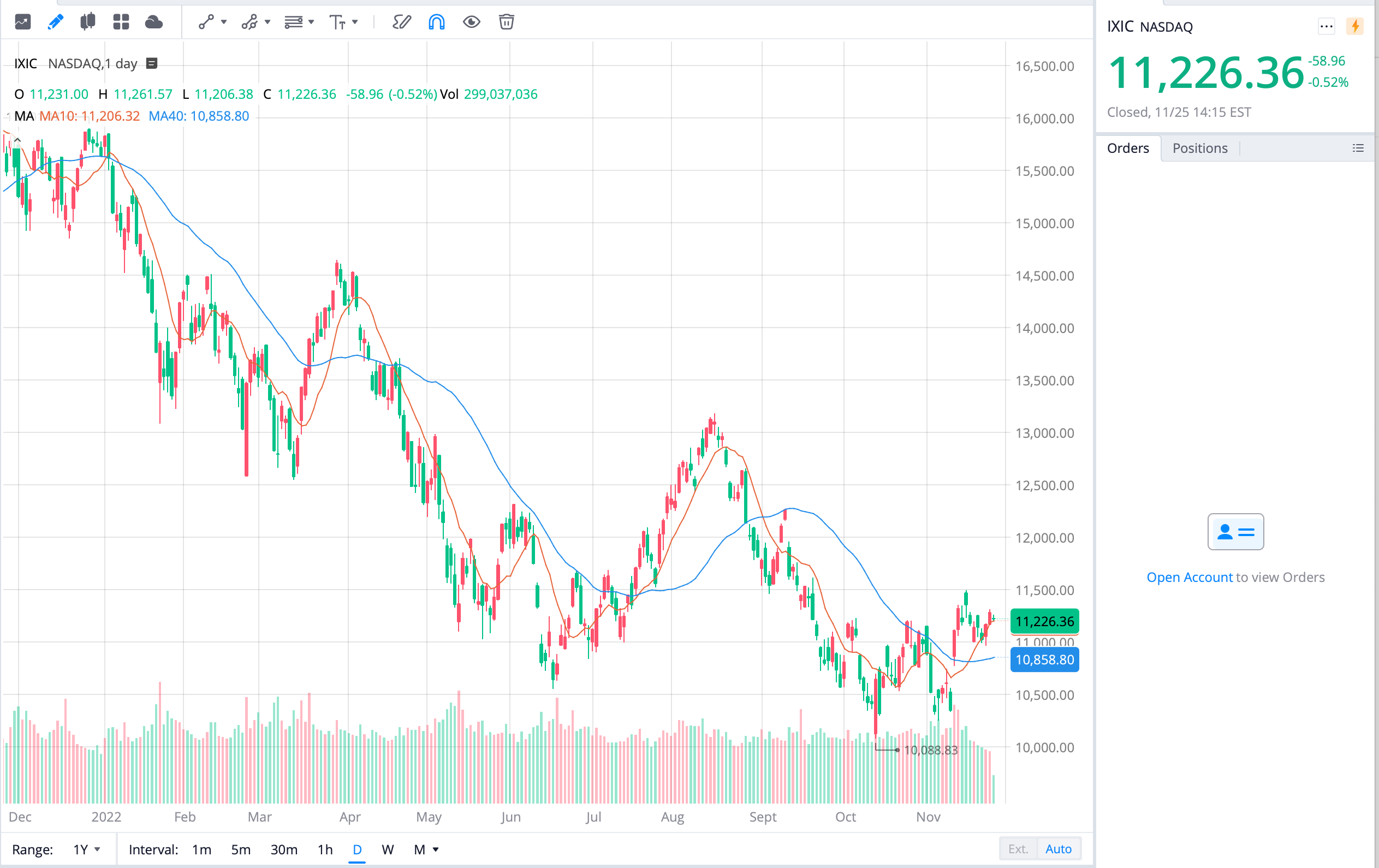Click the Open Account link
This screenshot has height=868, width=1379.
tap(1190, 577)
